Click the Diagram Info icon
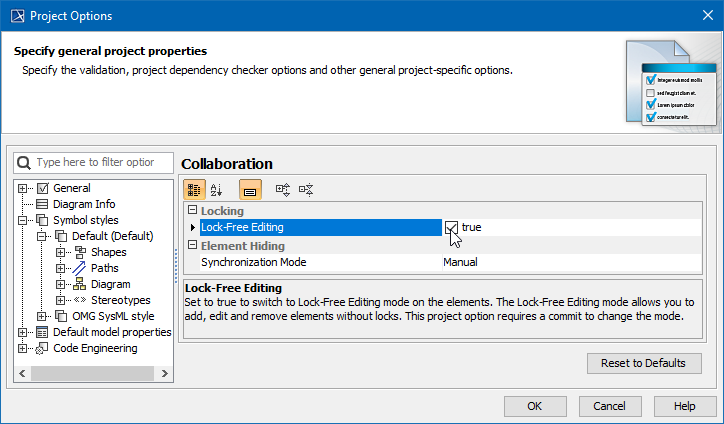 pos(43,204)
